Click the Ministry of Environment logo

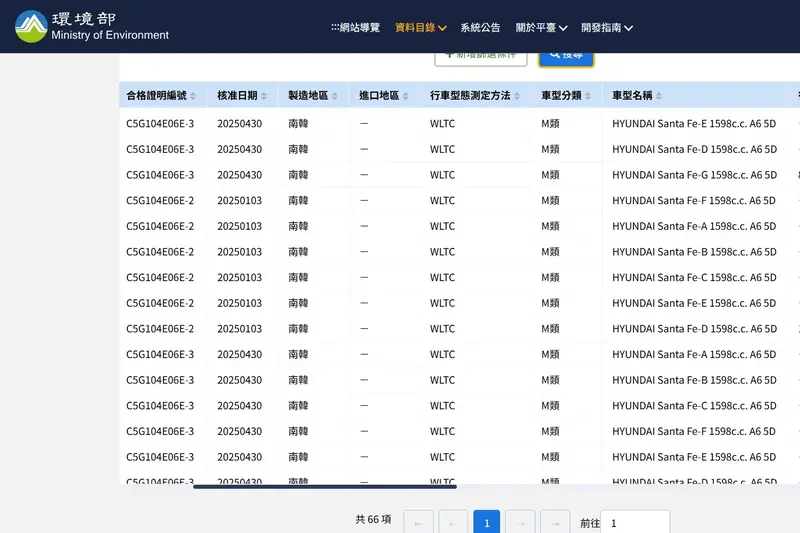[92, 27]
